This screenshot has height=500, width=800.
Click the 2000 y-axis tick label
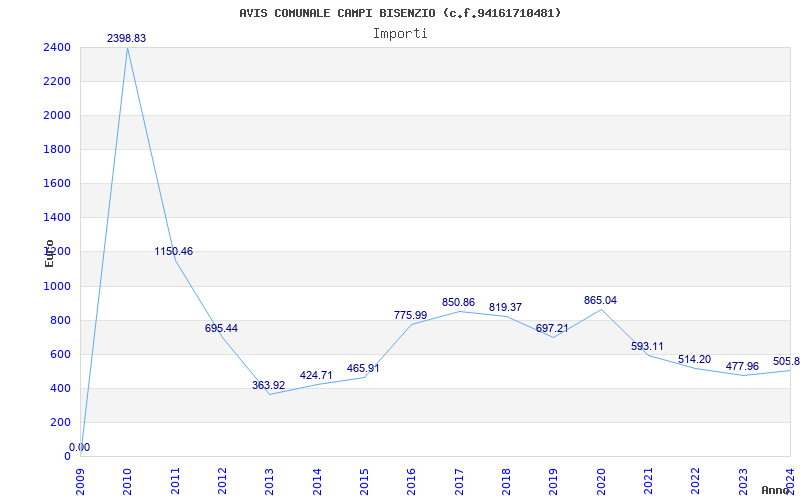click(x=57, y=116)
